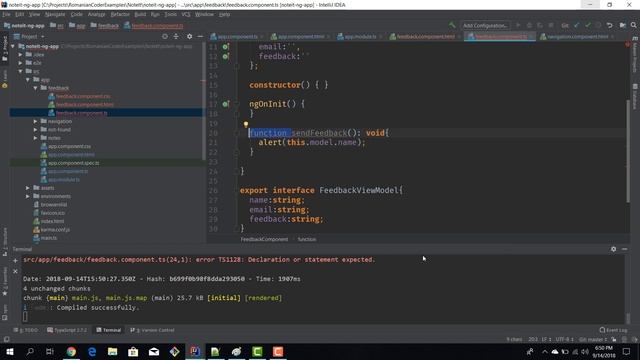Select app.component.spec.ts file
The width and height of the screenshot is (640, 360).
coord(73,163)
